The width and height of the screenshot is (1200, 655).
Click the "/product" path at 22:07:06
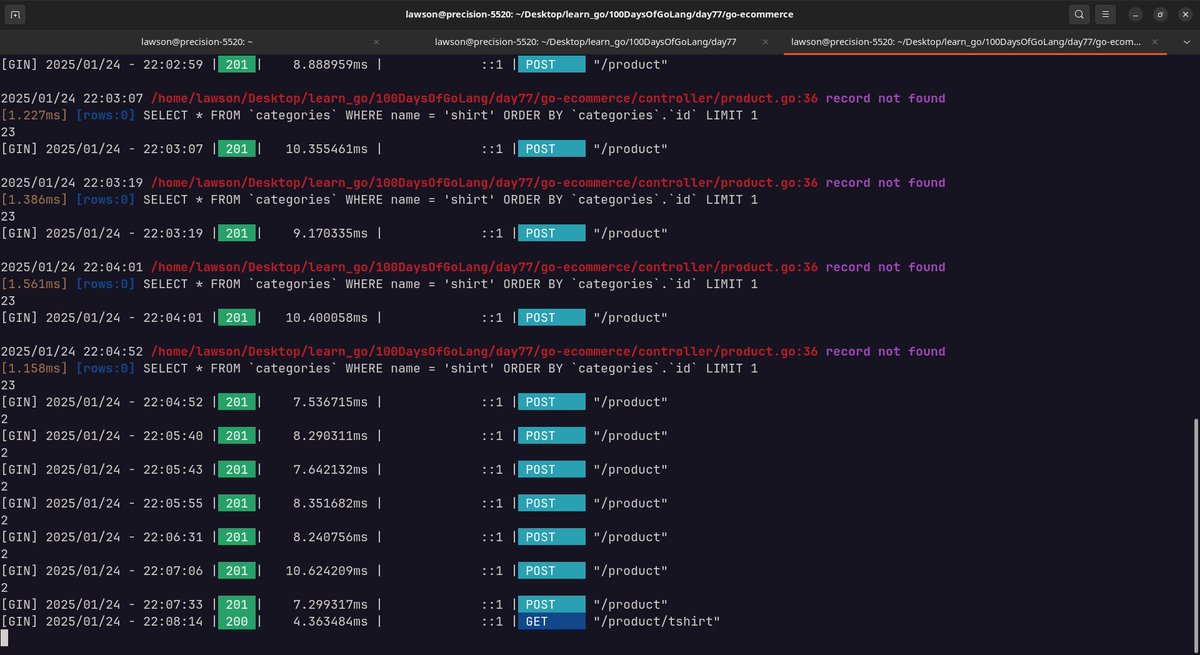630,570
